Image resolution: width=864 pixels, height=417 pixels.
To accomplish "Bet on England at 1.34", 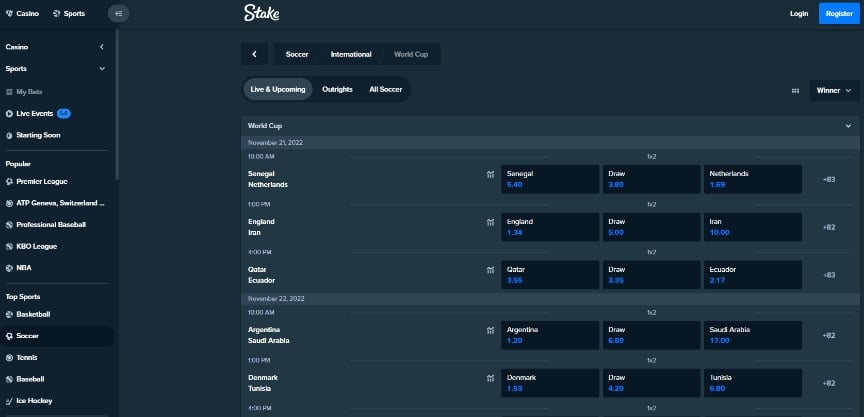I will [x=550, y=227].
